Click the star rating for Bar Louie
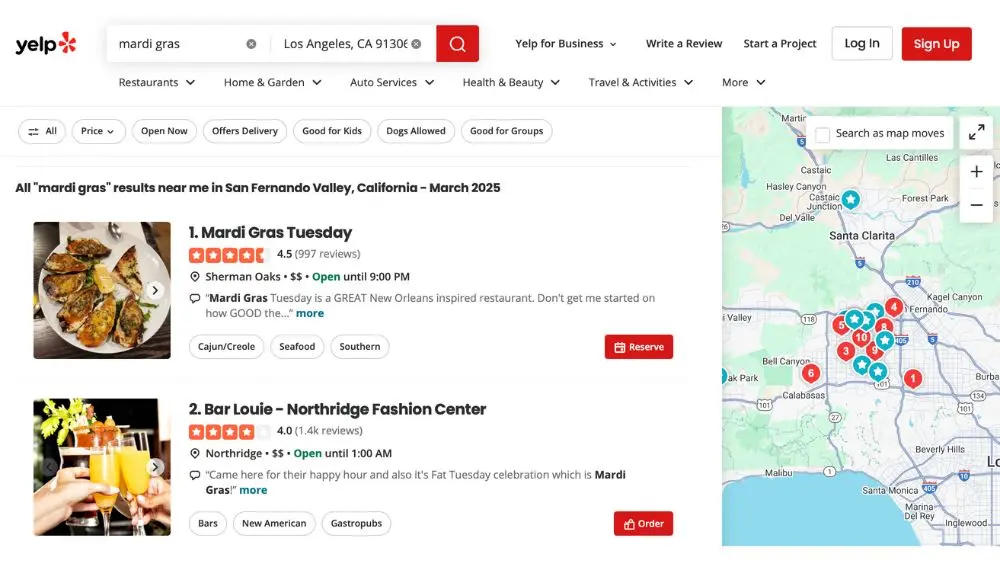The width and height of the screenshot is (1000, 562). point(228,432)
